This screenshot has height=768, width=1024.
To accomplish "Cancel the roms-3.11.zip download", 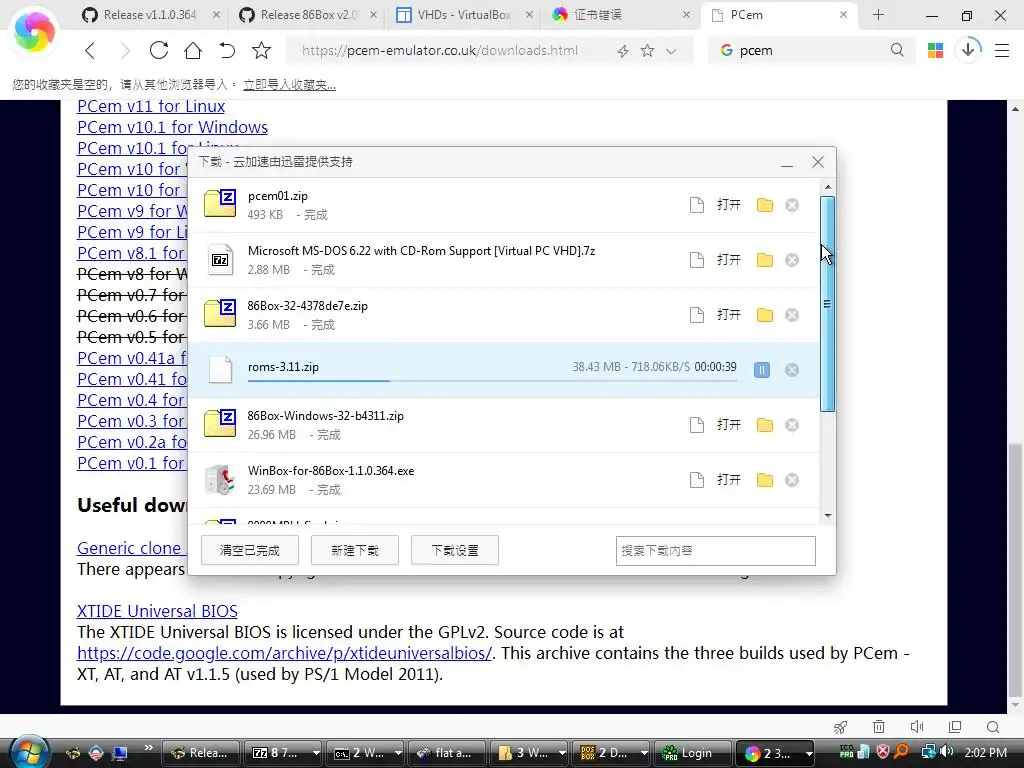I will coord(792,370).
